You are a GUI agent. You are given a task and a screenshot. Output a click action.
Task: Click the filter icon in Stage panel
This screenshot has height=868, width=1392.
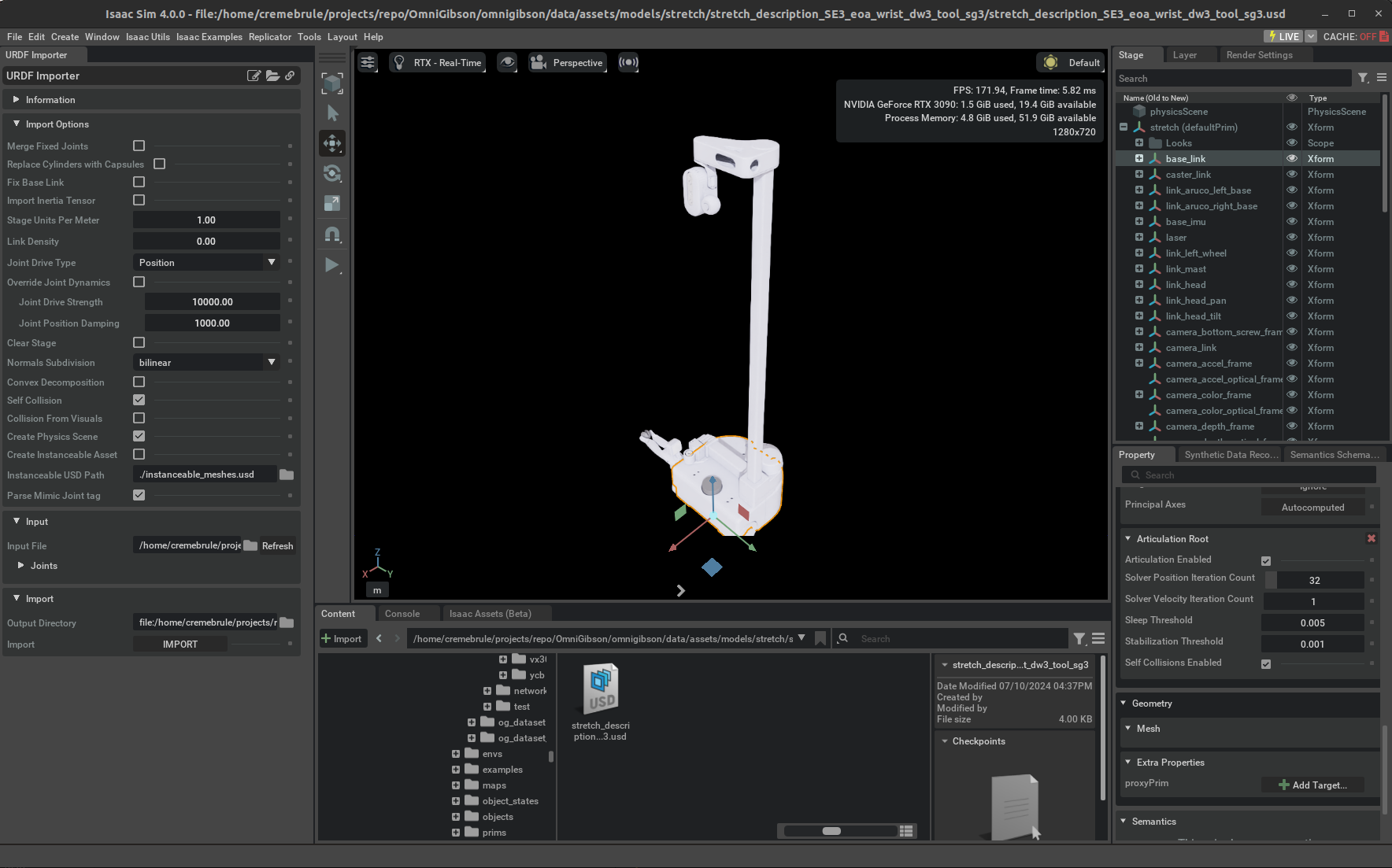pos(1363,78)
